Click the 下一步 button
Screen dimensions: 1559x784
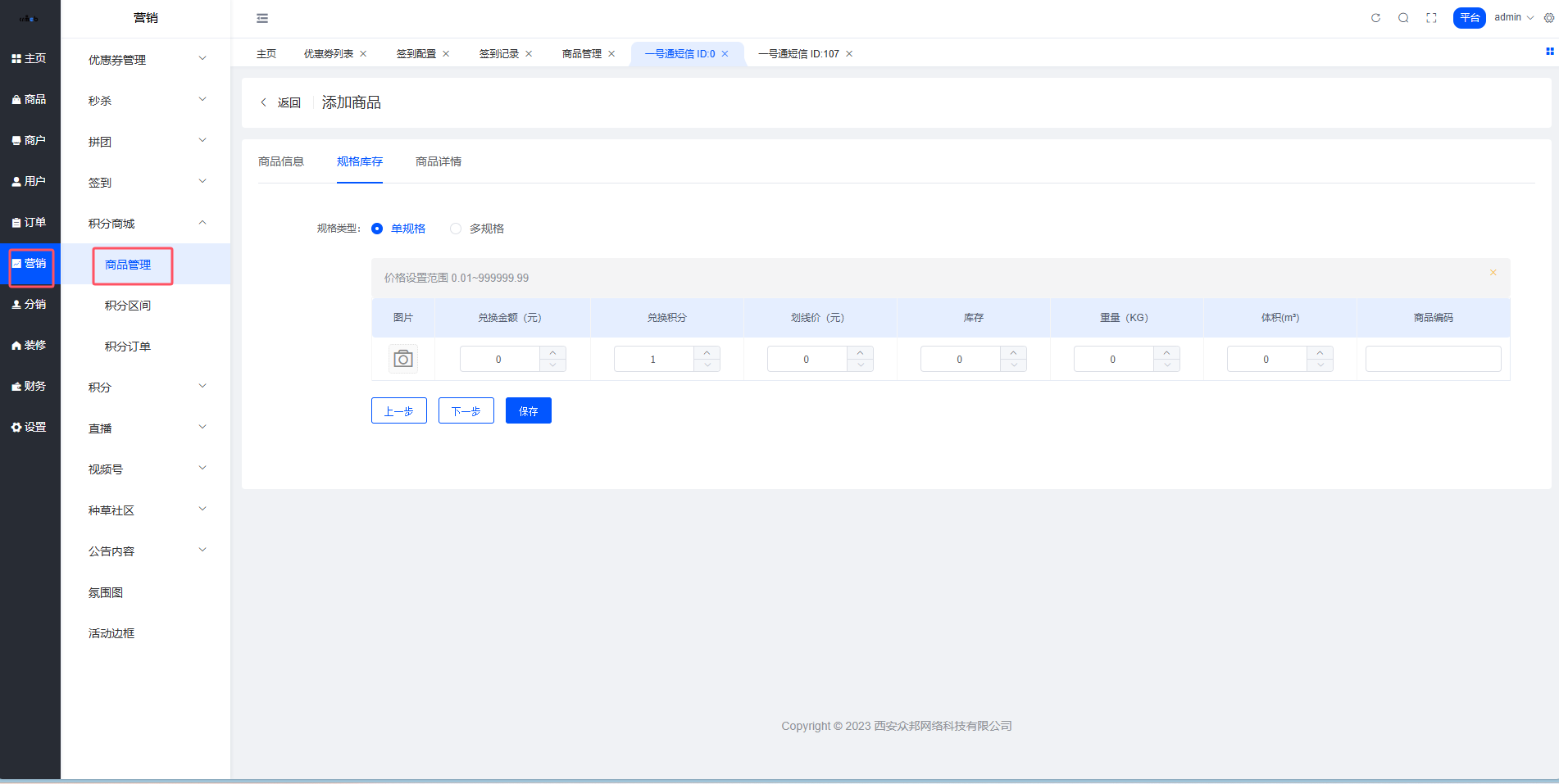pos(466,410)
